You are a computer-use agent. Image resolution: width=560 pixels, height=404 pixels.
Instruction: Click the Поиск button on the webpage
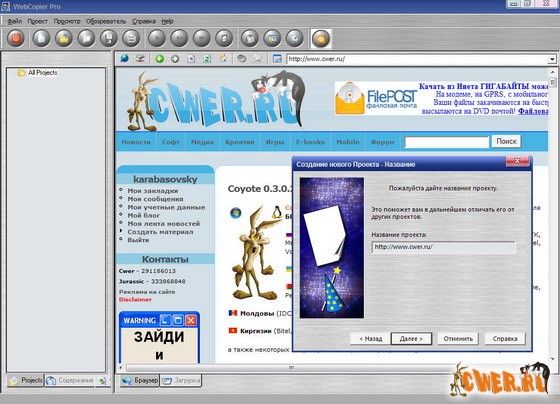click(506, 141)
